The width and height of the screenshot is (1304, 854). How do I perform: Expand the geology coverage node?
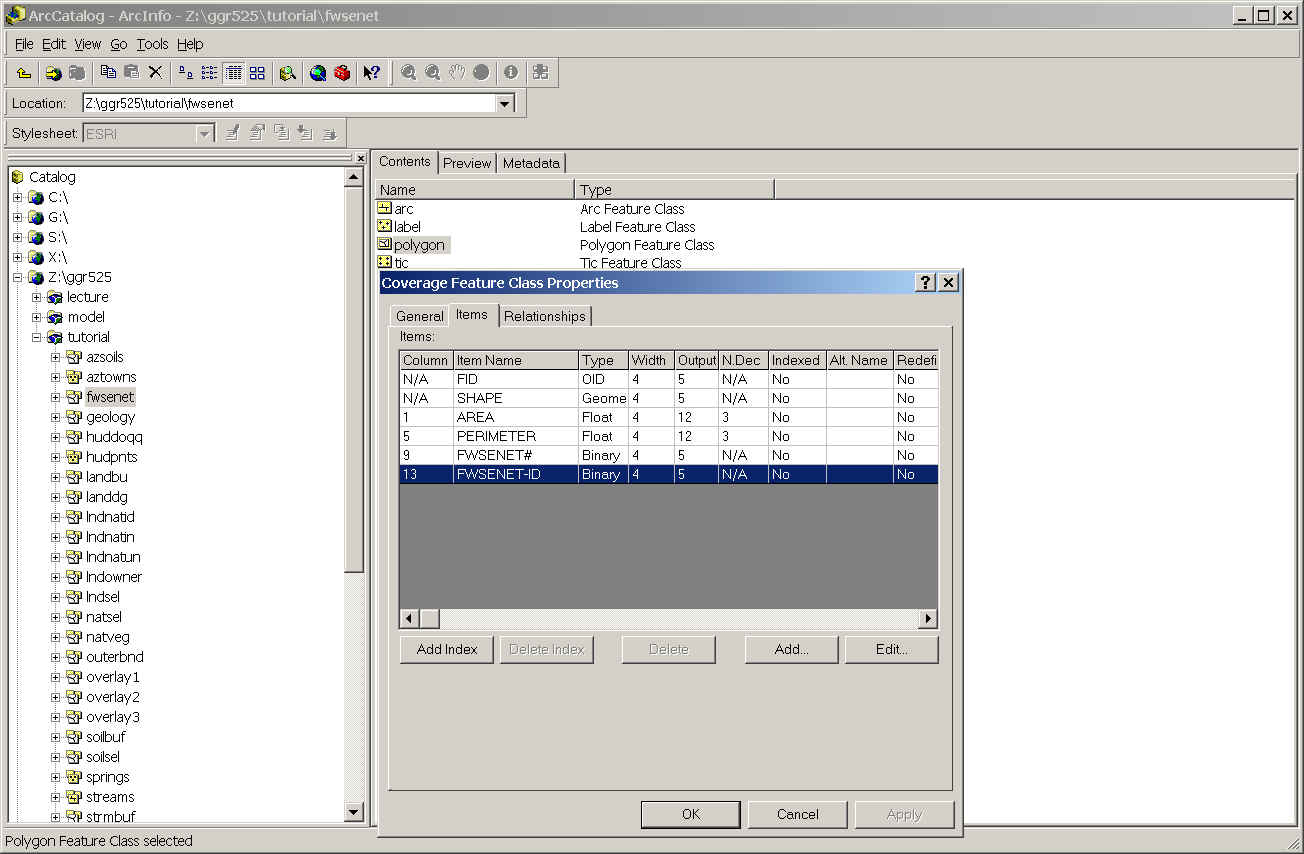point(56,417)
